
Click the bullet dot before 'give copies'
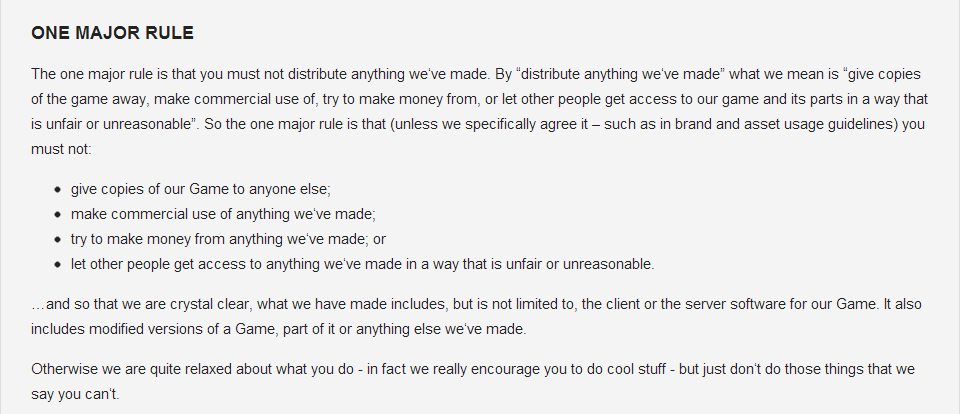click(58, 190)
